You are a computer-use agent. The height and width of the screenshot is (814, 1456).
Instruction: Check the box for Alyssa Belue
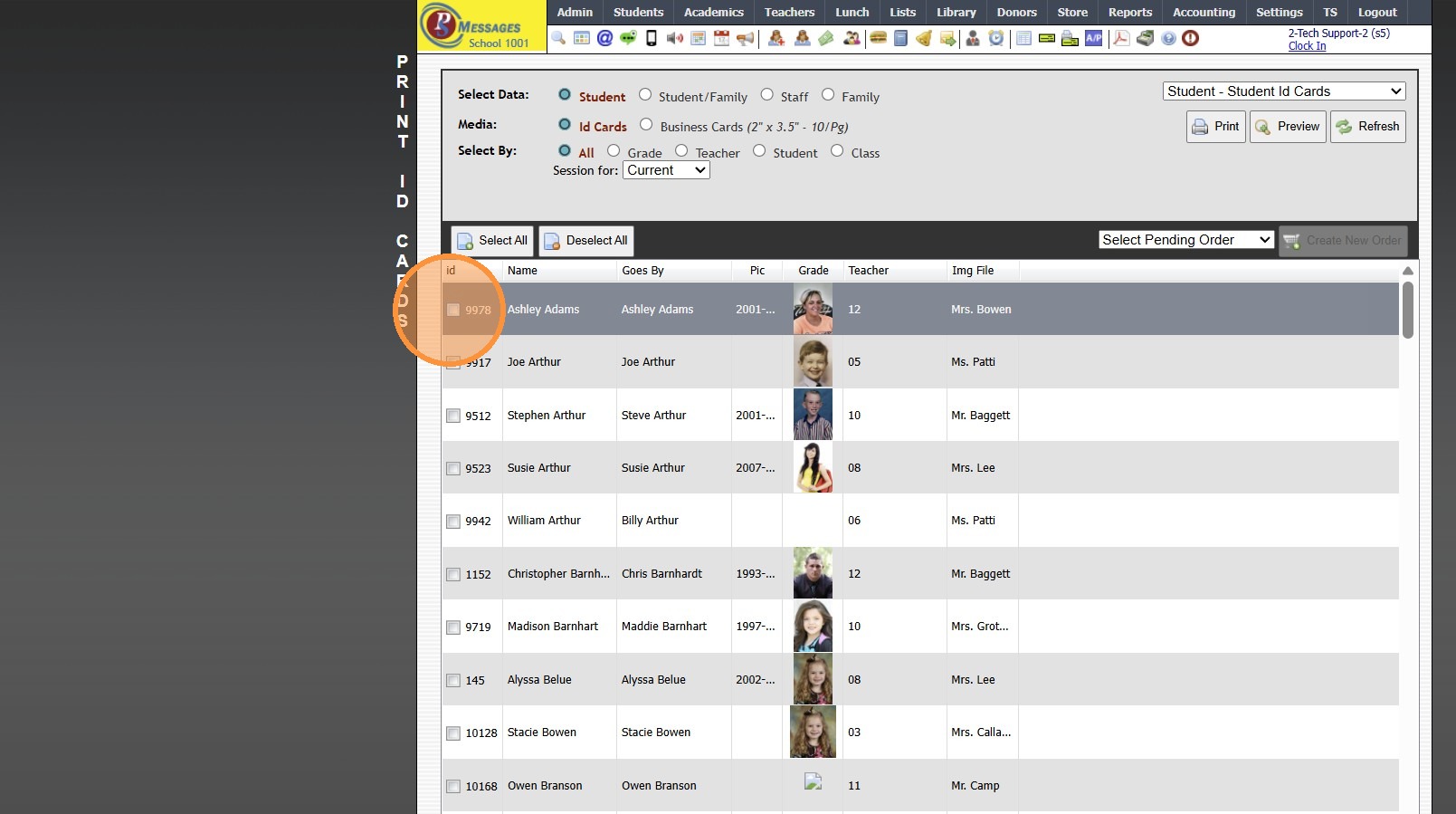pyautogui.click(x=453, y=680)
